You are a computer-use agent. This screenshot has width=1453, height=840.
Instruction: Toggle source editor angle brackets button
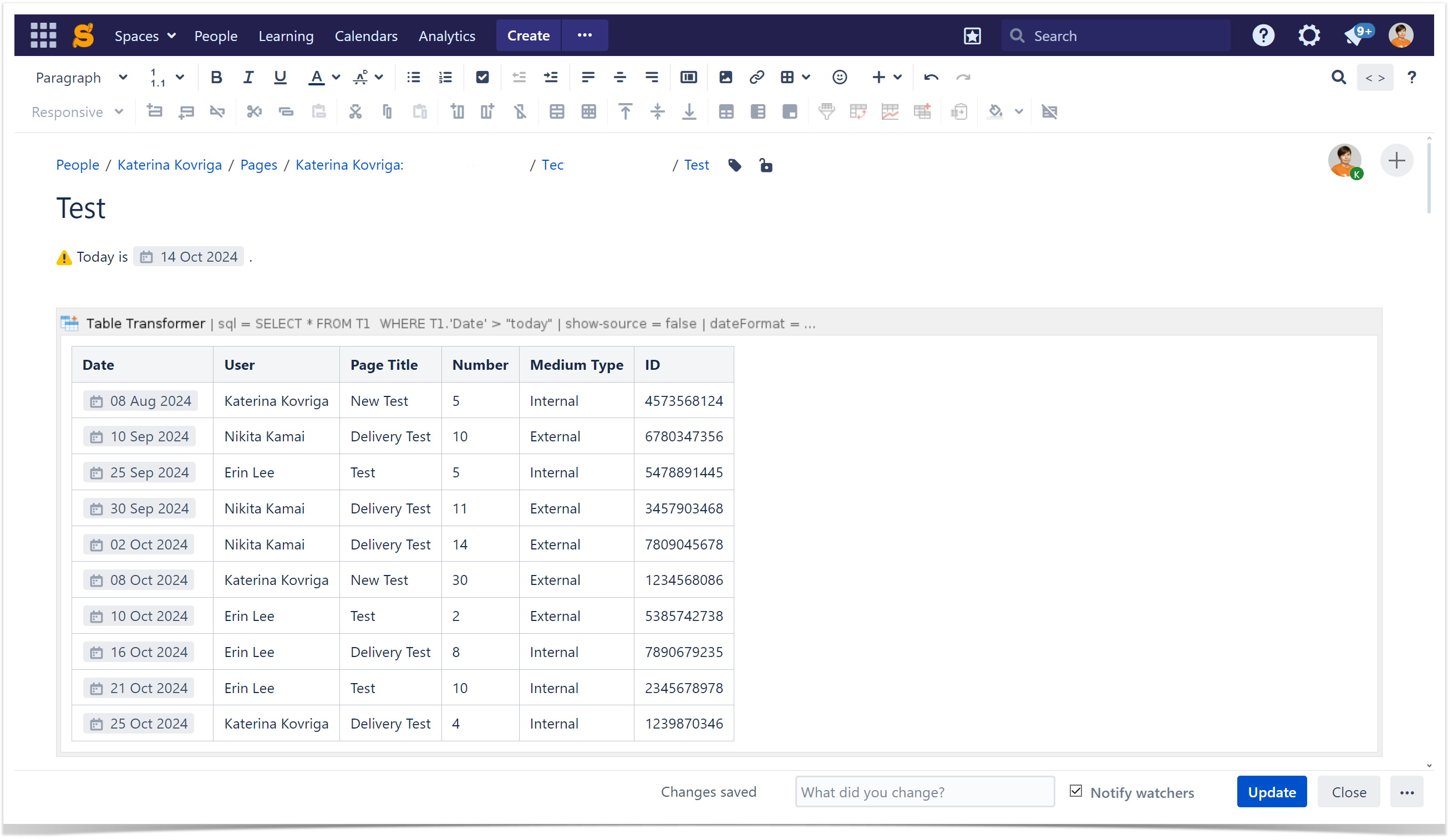pos(1375,78)
